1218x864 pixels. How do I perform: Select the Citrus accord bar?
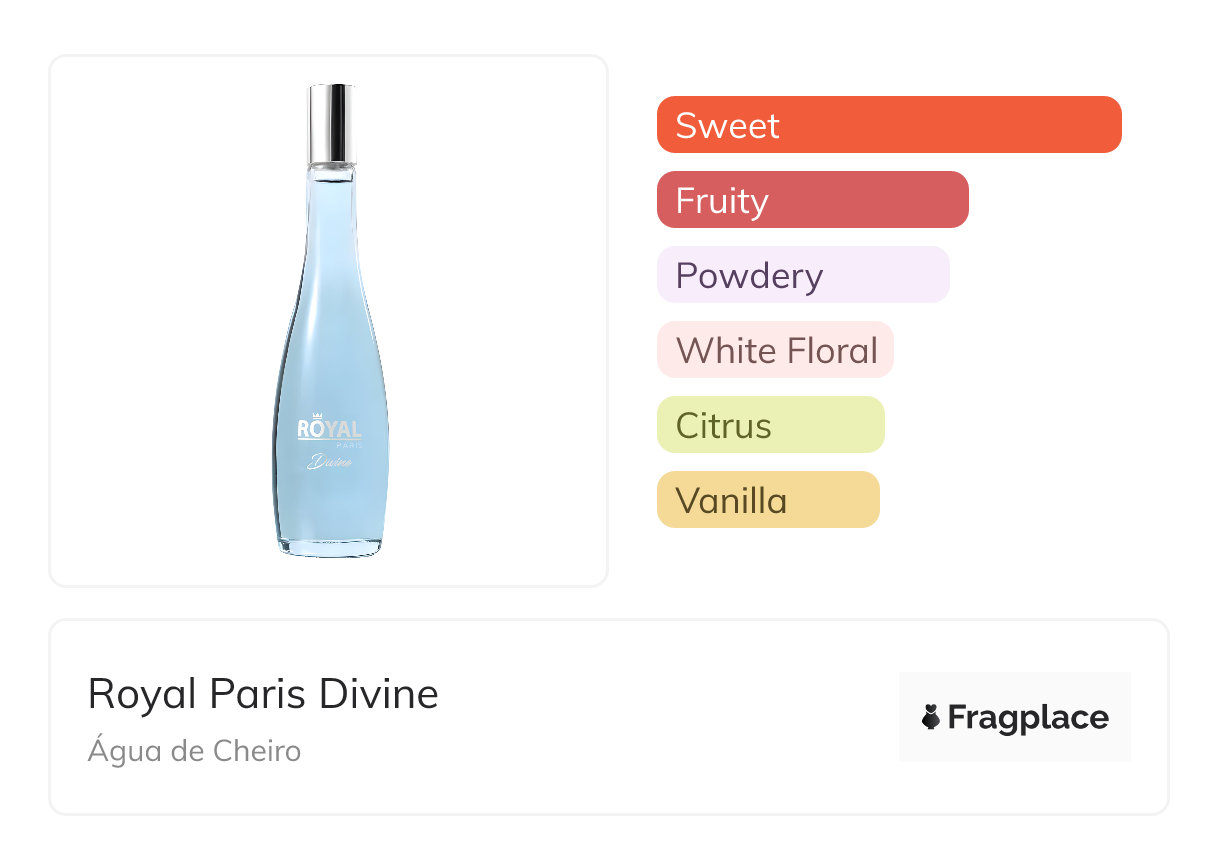point(770,425)
